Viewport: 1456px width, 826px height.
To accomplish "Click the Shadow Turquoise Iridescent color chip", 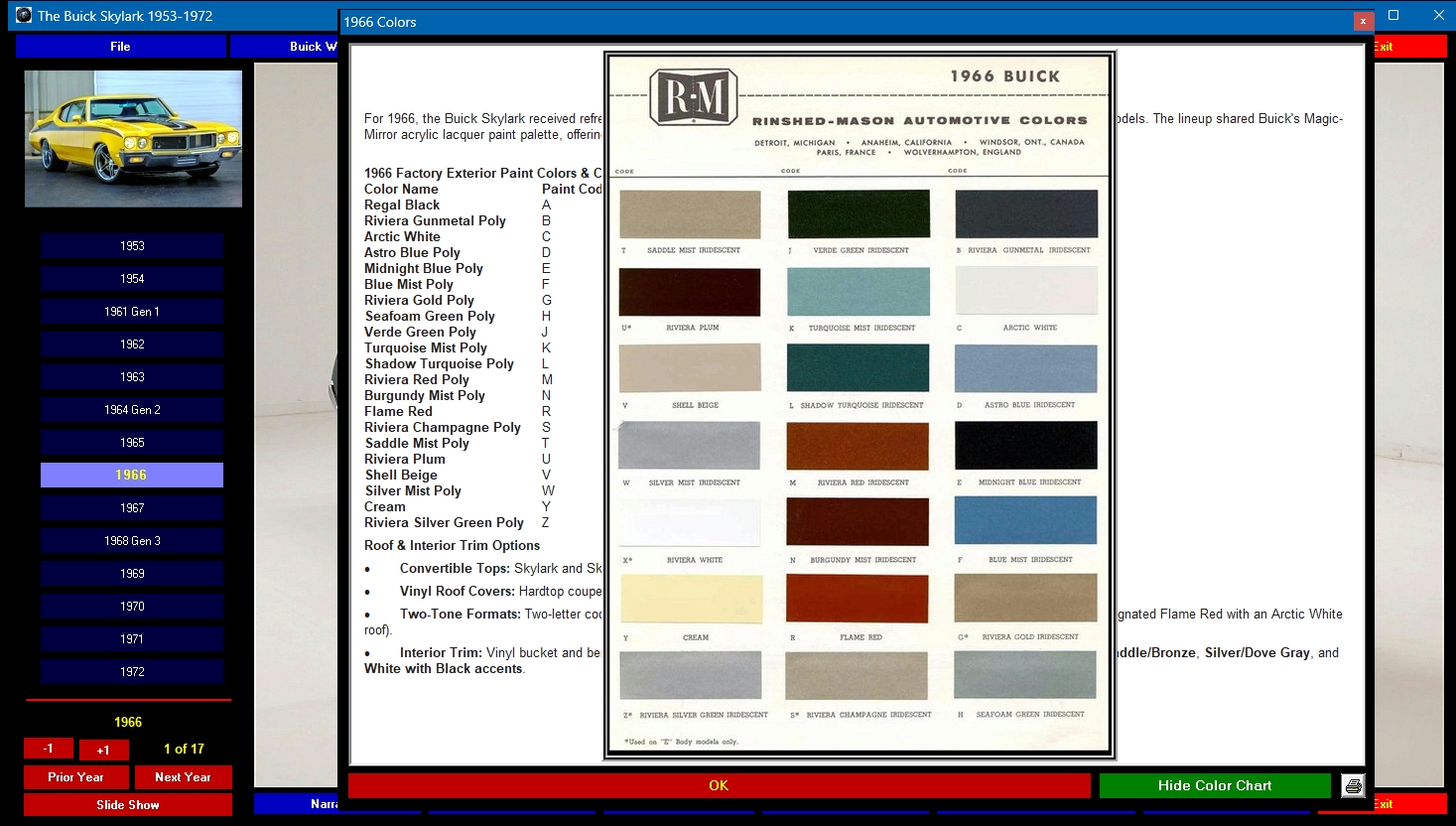I will [859, 369].
